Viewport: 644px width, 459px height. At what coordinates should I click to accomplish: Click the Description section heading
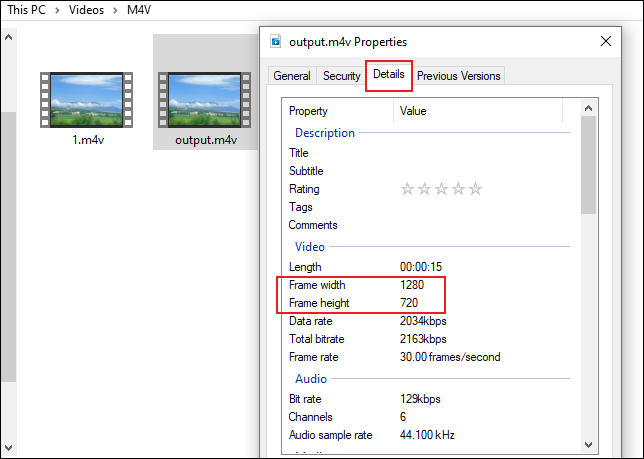click(325, 133)
